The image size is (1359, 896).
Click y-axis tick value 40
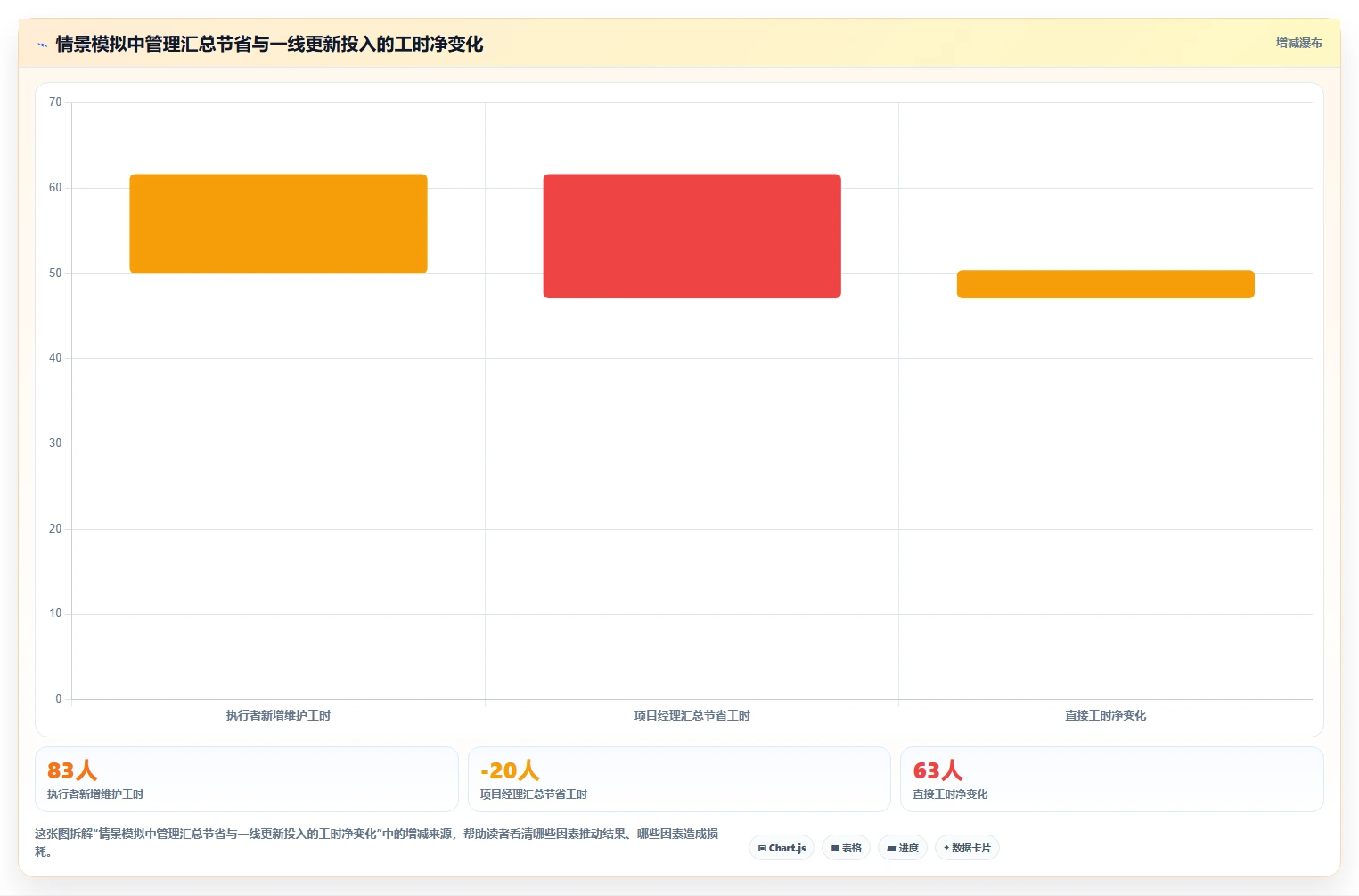point(55,358)
